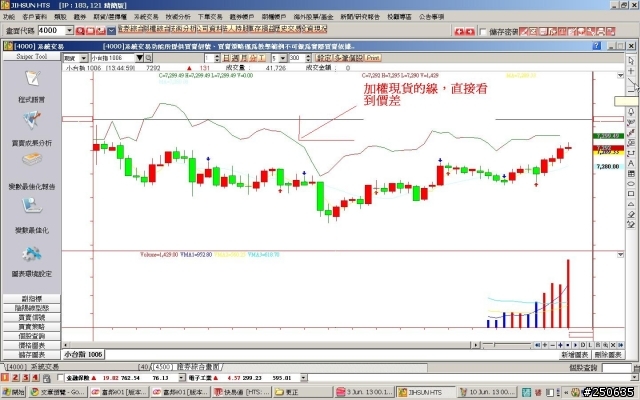
Task: Click the 設定 button
Action: 324,58
